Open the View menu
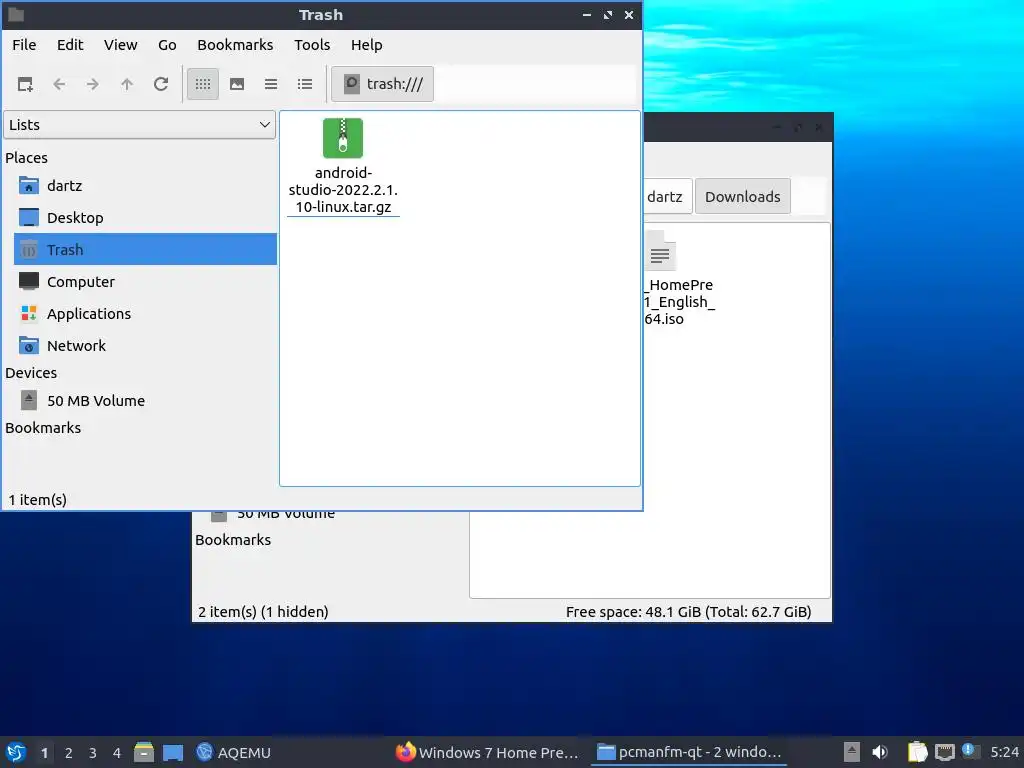 pos(121,45)
